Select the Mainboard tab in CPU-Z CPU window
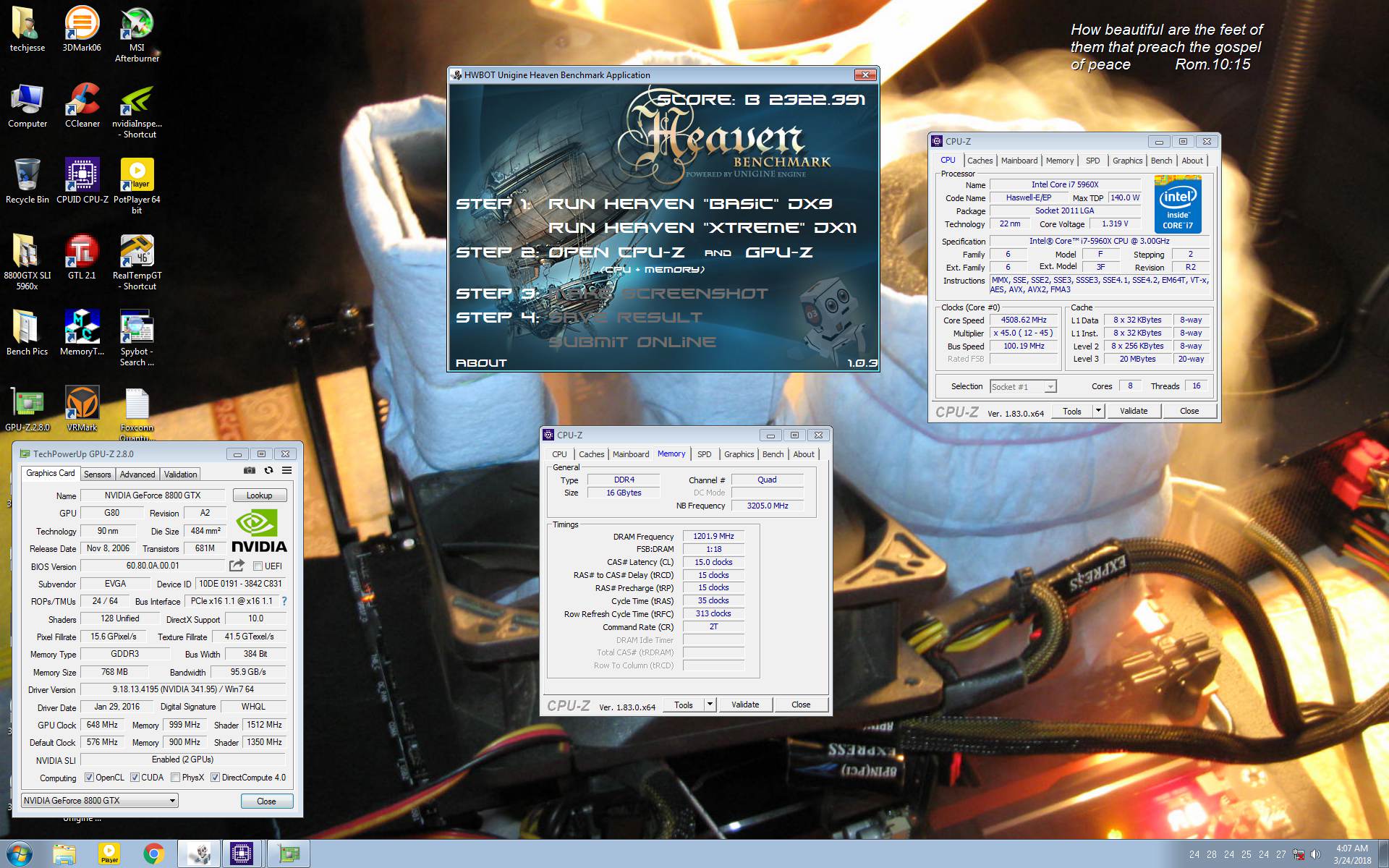 click(x=1019, y=161)
